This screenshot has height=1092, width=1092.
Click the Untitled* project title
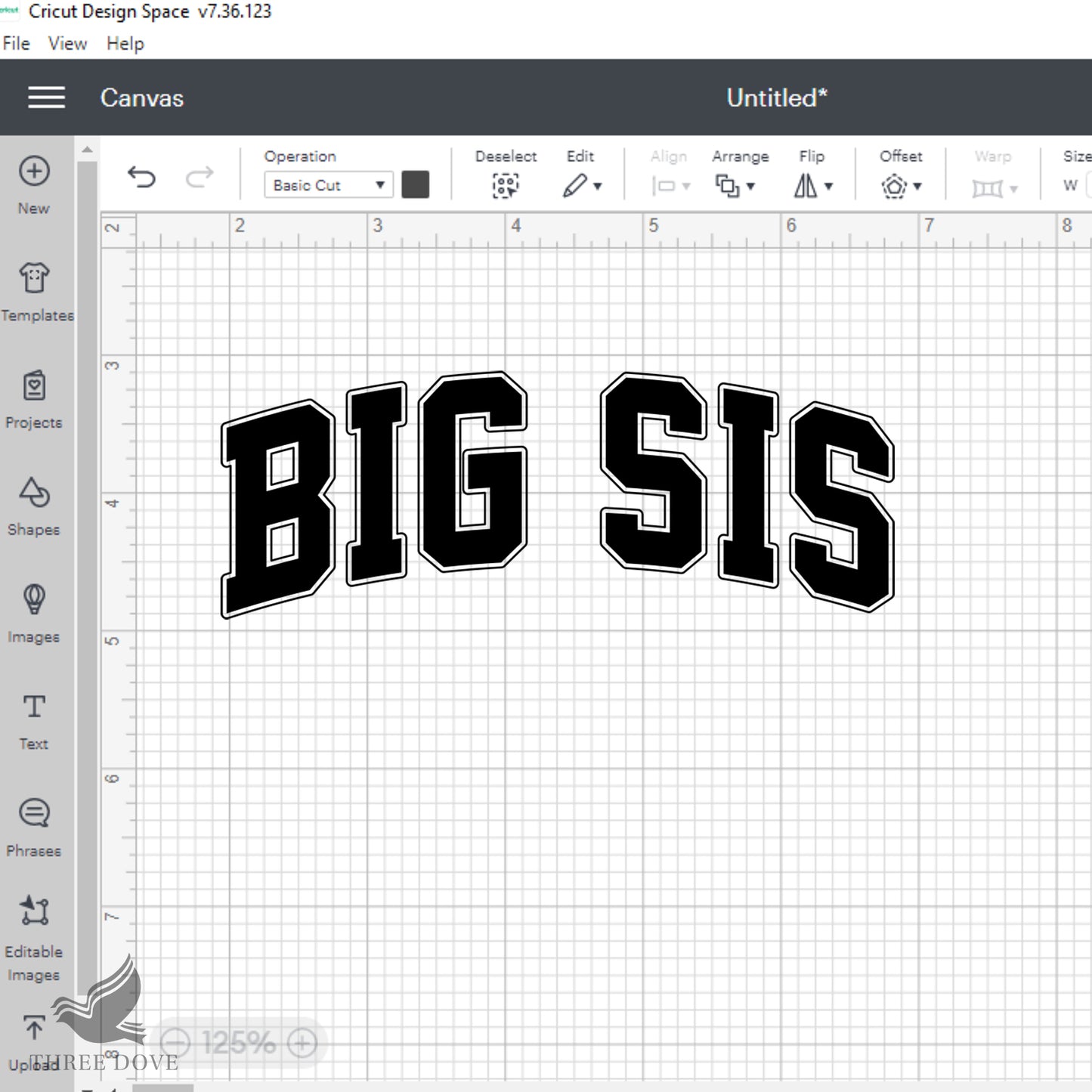(777, 97)
